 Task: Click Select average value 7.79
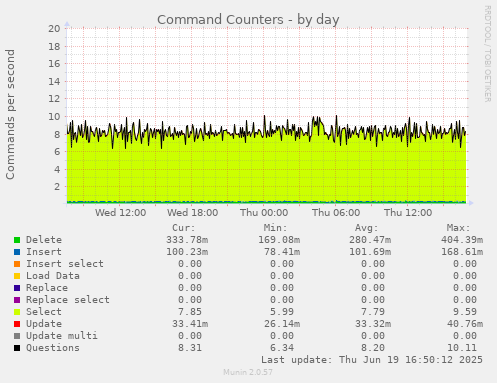coord(373,312)
